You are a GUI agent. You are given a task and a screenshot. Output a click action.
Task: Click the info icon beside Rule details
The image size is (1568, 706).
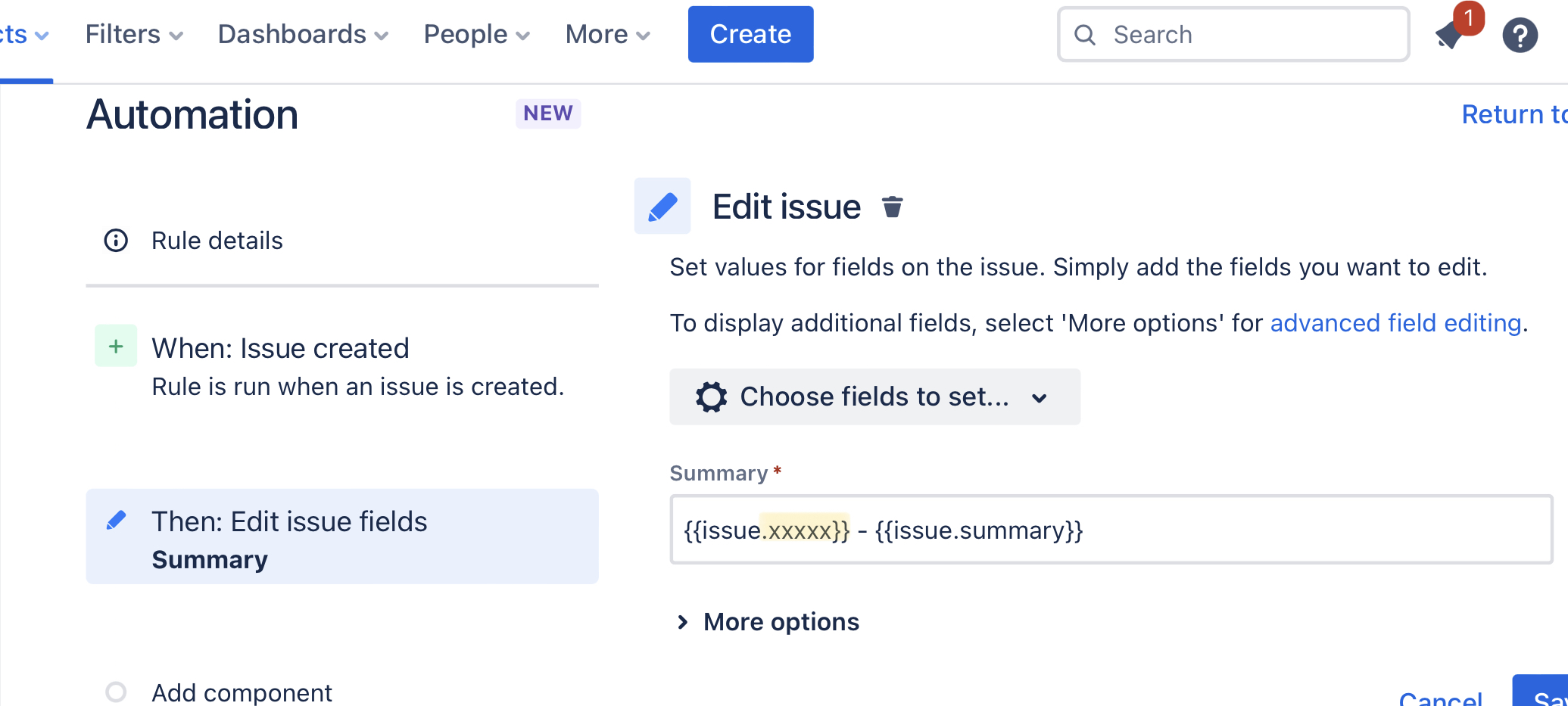(116, 241)
